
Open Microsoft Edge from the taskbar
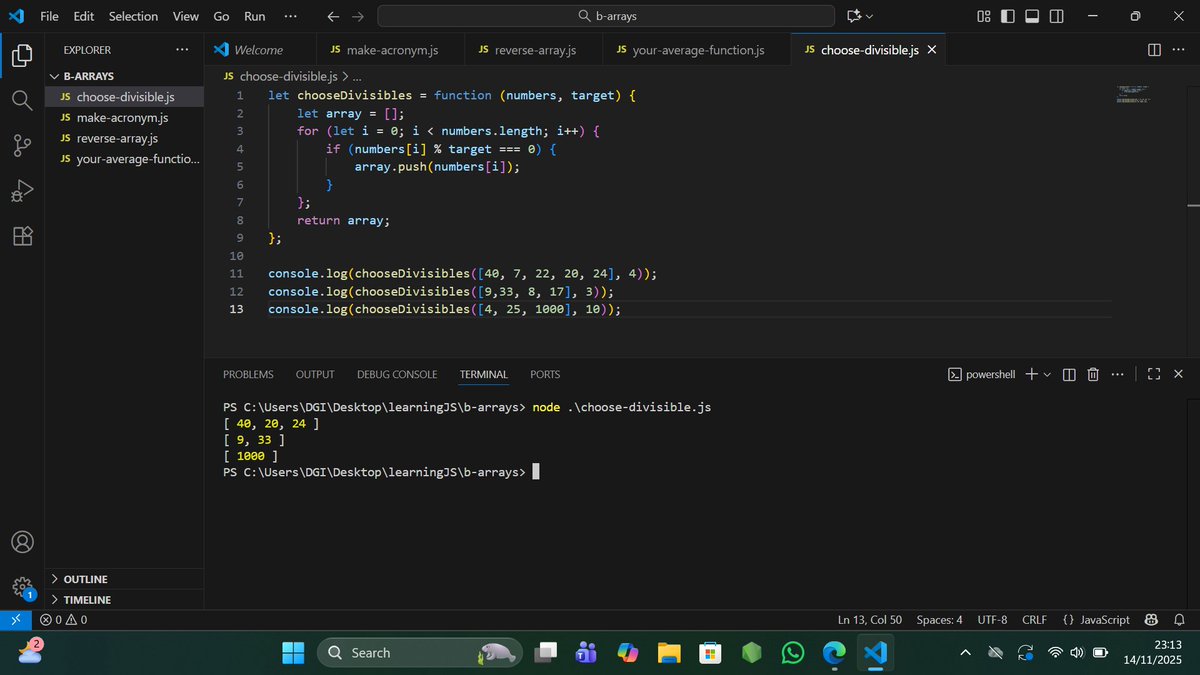(x=833, y=652)
